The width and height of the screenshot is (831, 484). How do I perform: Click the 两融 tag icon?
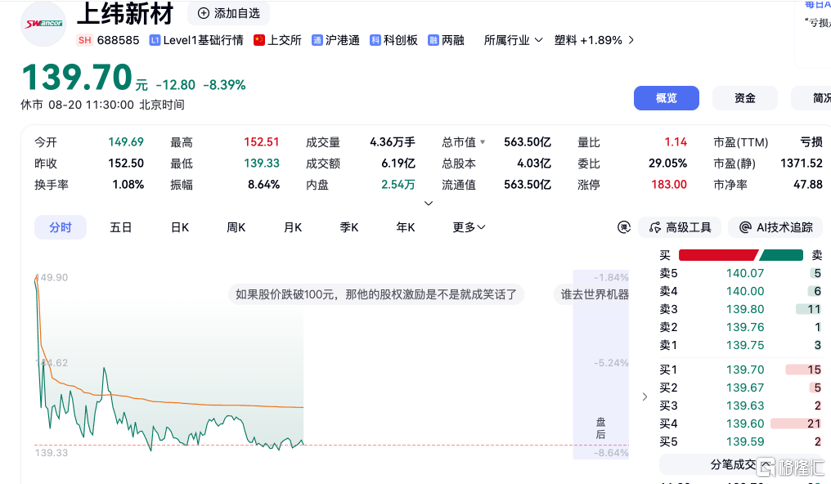click(433, 40)
